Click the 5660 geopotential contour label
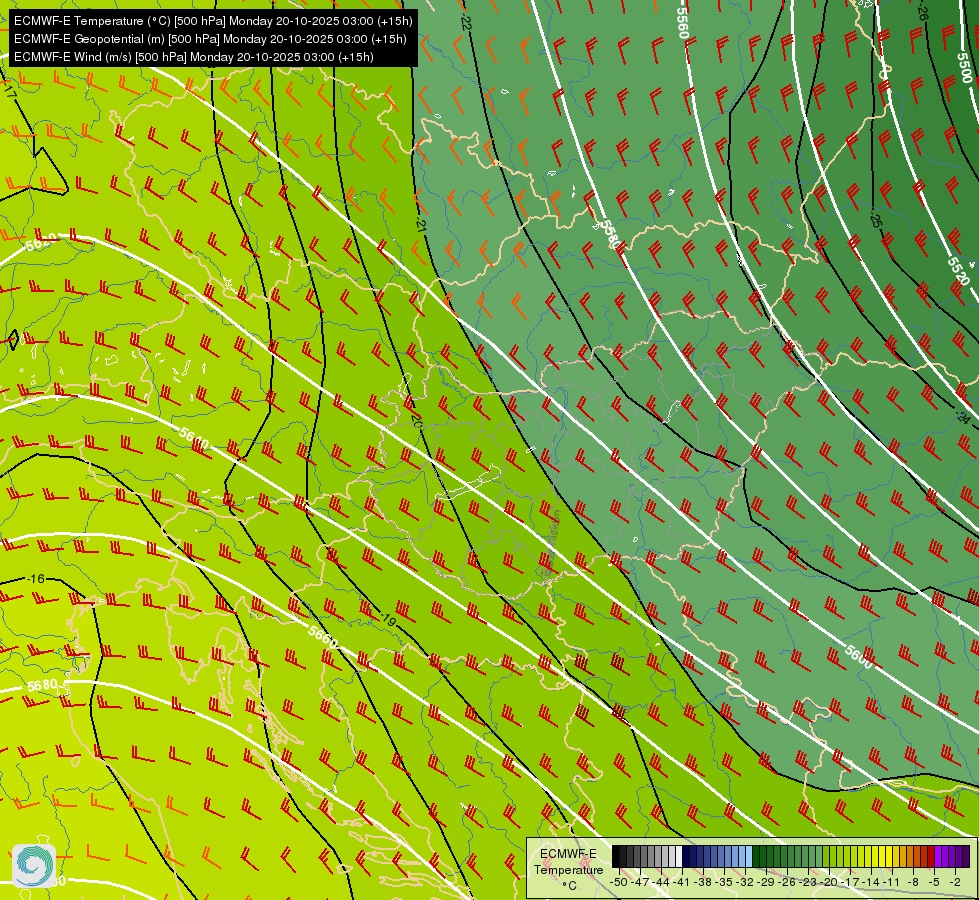This screenshot has width=979, height=900. tap(323, 636)
